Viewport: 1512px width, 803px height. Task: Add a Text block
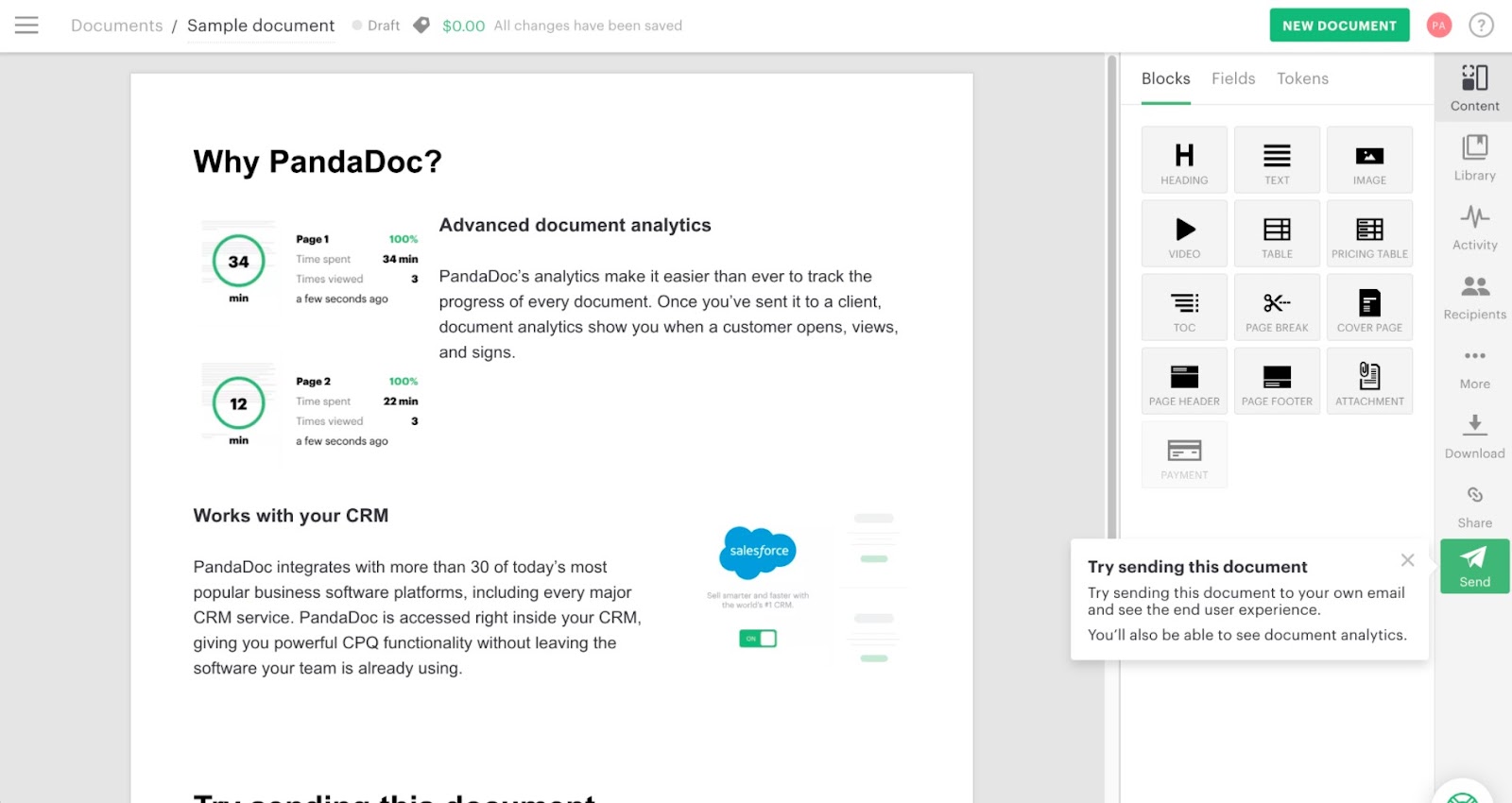click(1277, 160)
